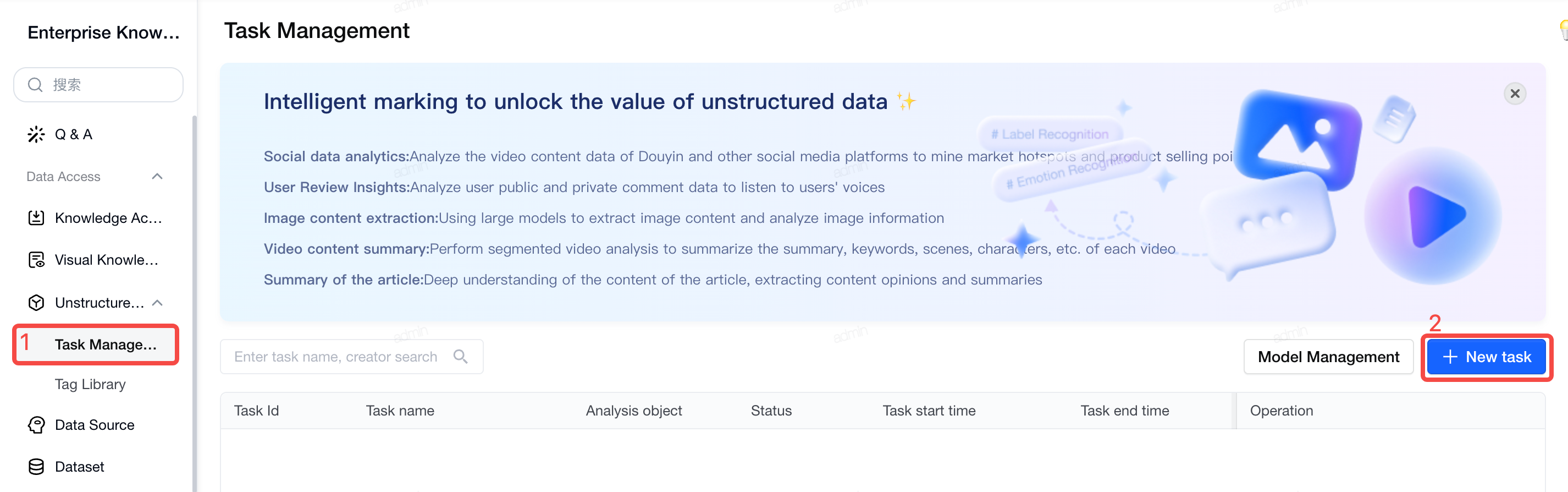This screenshot has height=492, width=1568.
Task: Close the intelligent marking banner
Action: tap(1515, 93)
